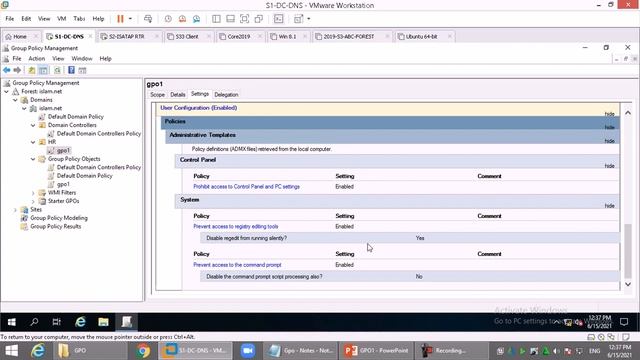
Task: Open Prevent access to the command prompt link
Action: point(237,265)
